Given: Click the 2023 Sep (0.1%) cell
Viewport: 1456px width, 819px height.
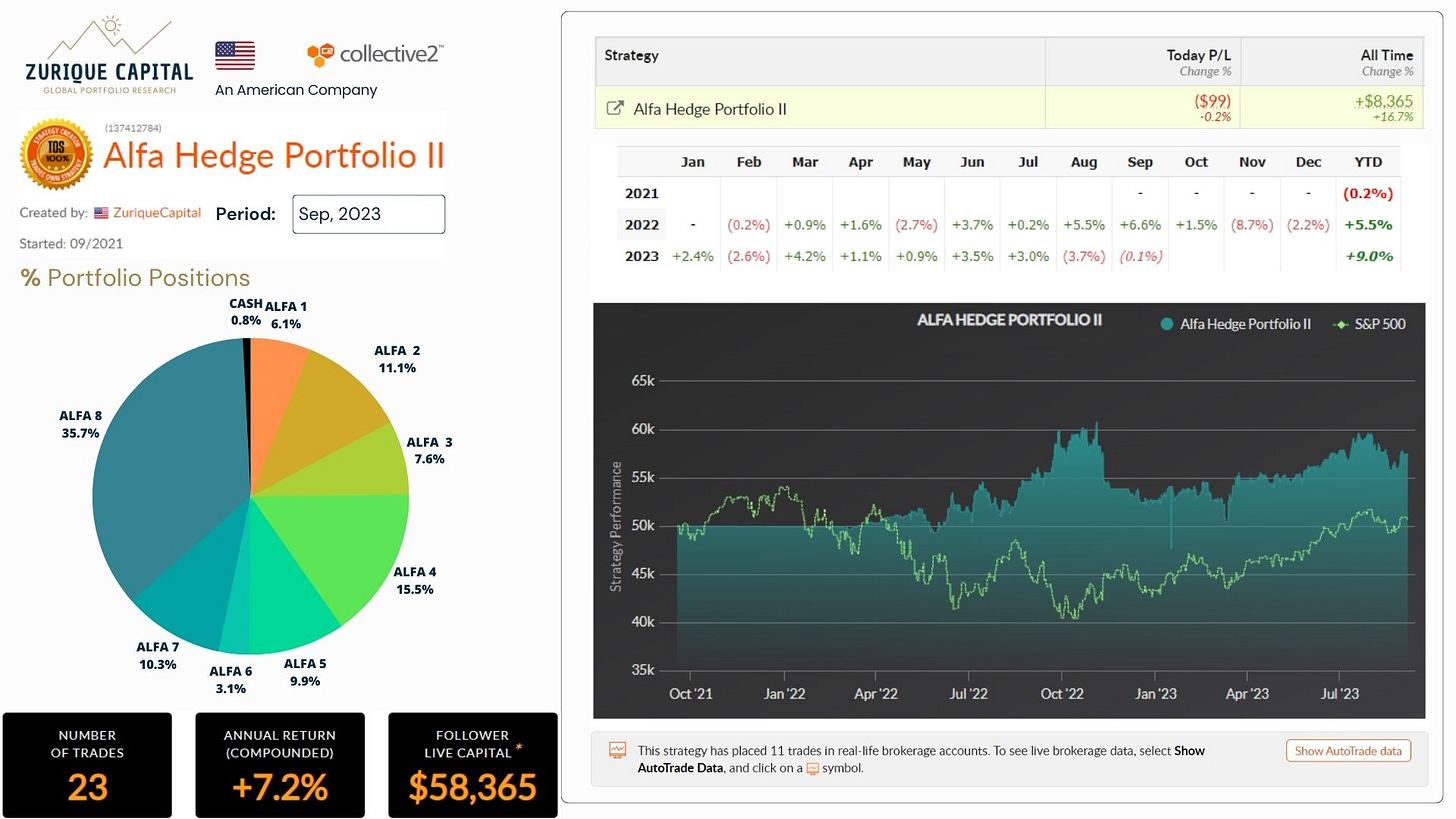Looking at the screenshot, I should 1140,256.
